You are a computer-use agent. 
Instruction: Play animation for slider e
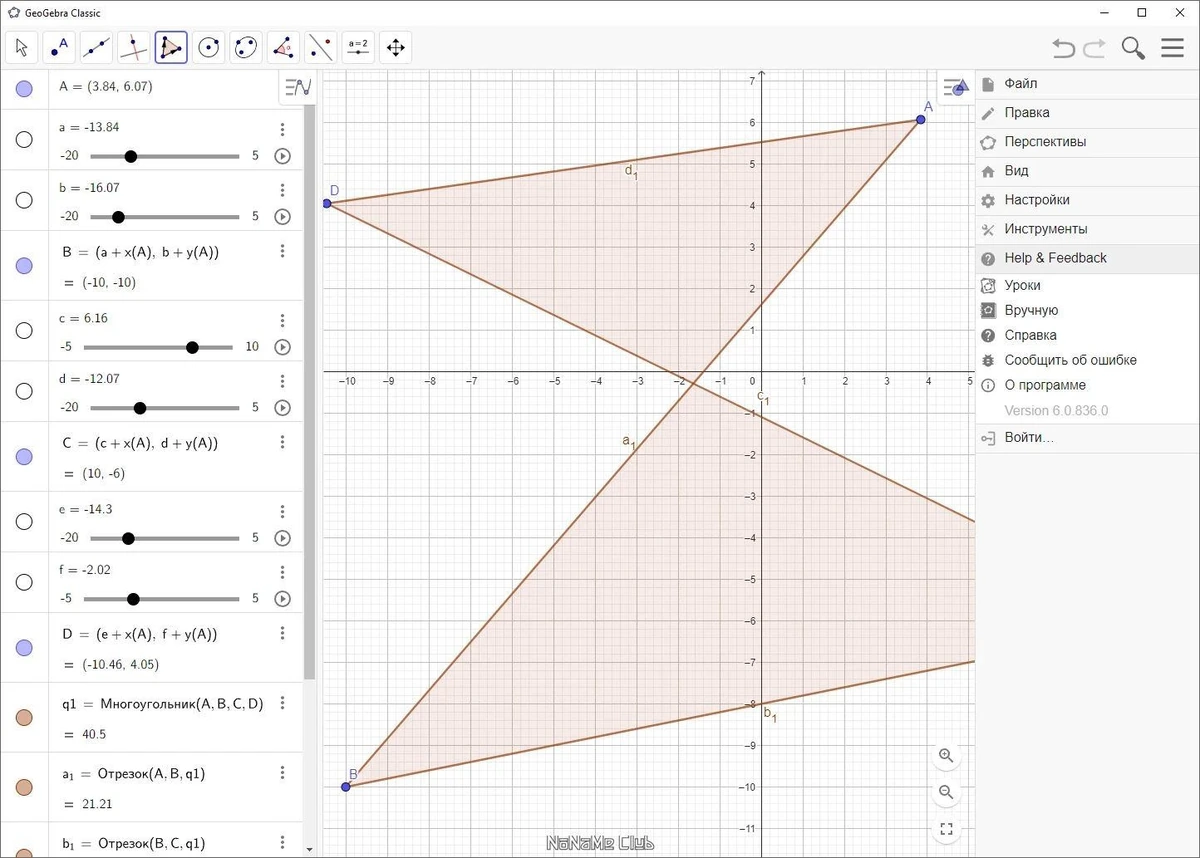tap(282, 538)
